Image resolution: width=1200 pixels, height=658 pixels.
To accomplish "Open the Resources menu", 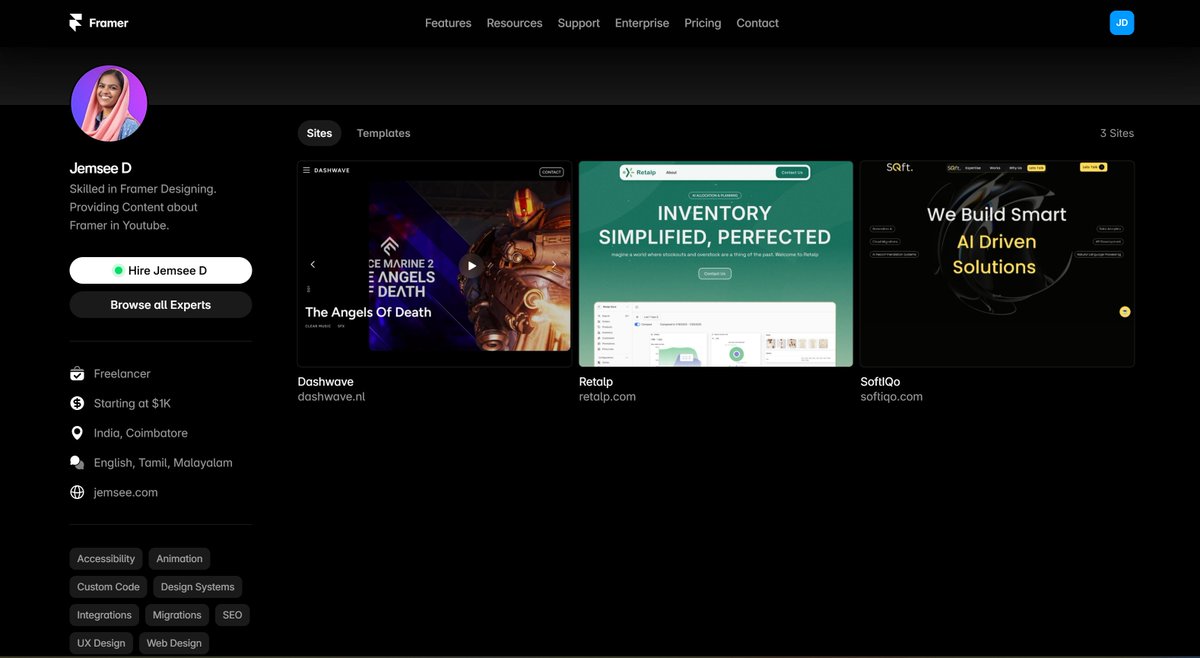I will (x=514, y=23).
